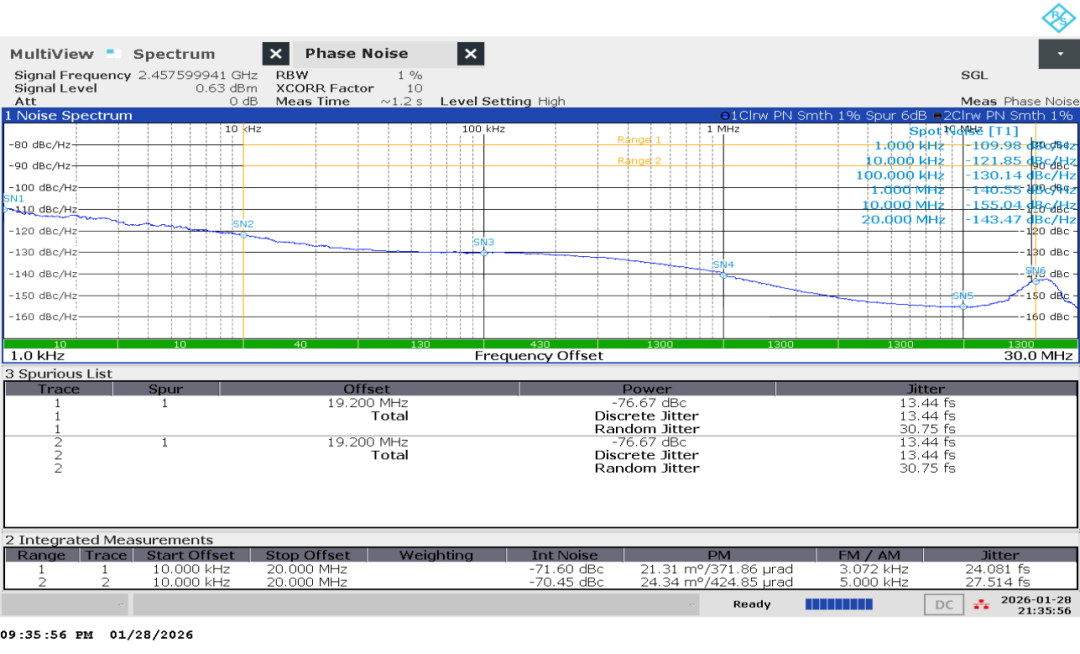Click the Att value 0 dB
Viewport: 1080px width, 654px height.
coord(243,101)
